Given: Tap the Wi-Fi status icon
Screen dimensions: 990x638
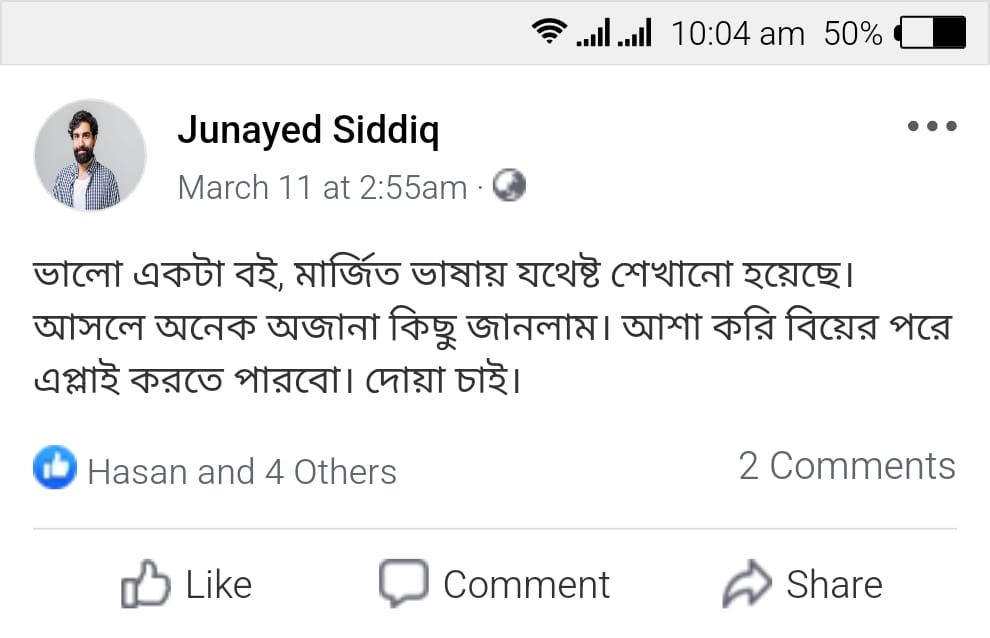Looking at the screenshot, I should point(549,33).
